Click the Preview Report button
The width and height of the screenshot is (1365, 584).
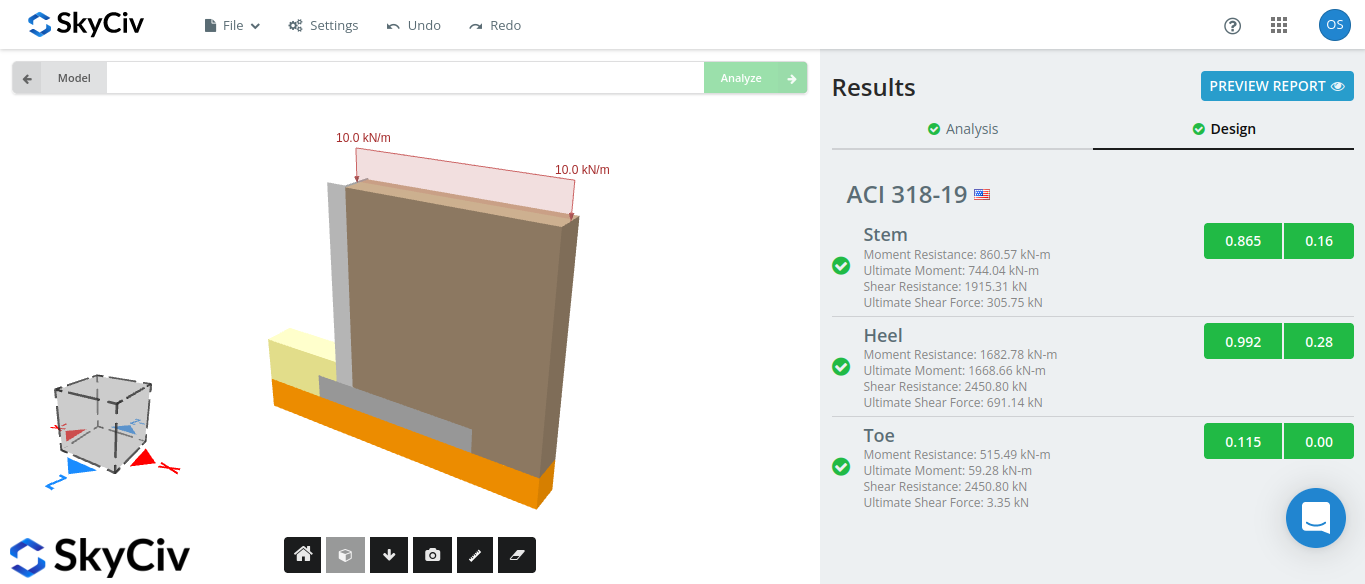[x=1277, y=86]
